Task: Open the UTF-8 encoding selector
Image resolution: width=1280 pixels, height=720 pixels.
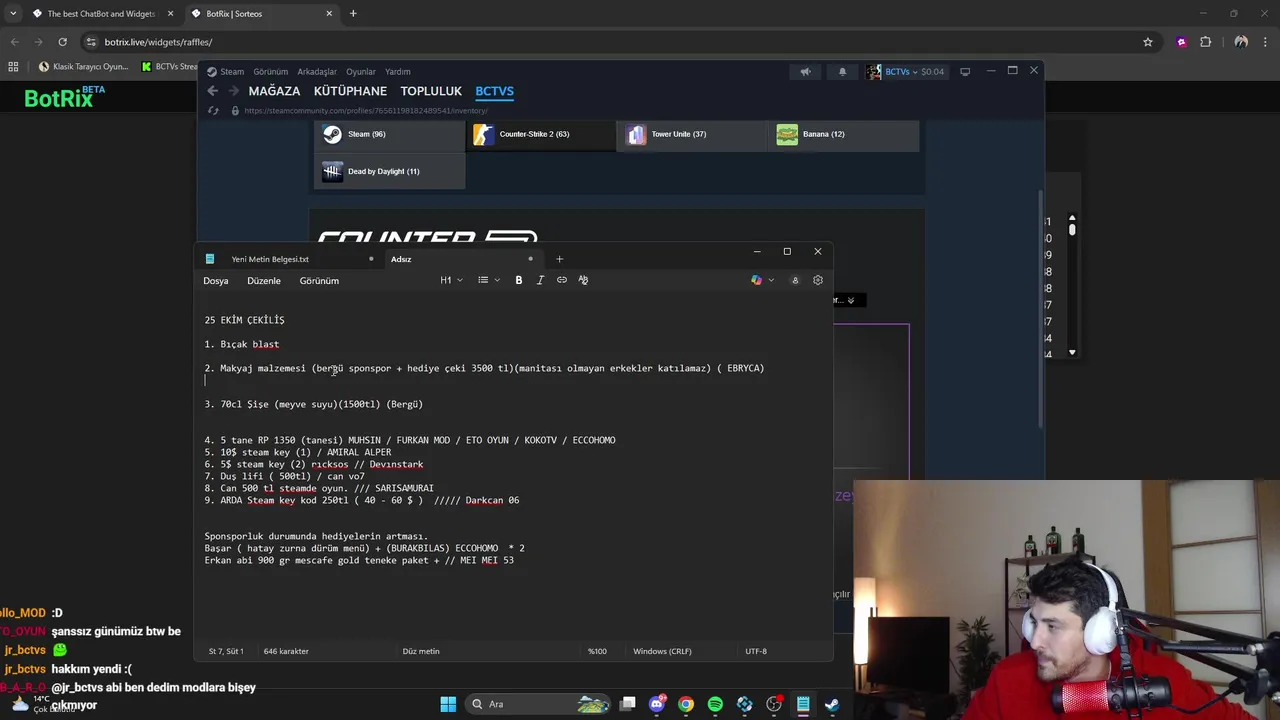Action: [756, 651]
